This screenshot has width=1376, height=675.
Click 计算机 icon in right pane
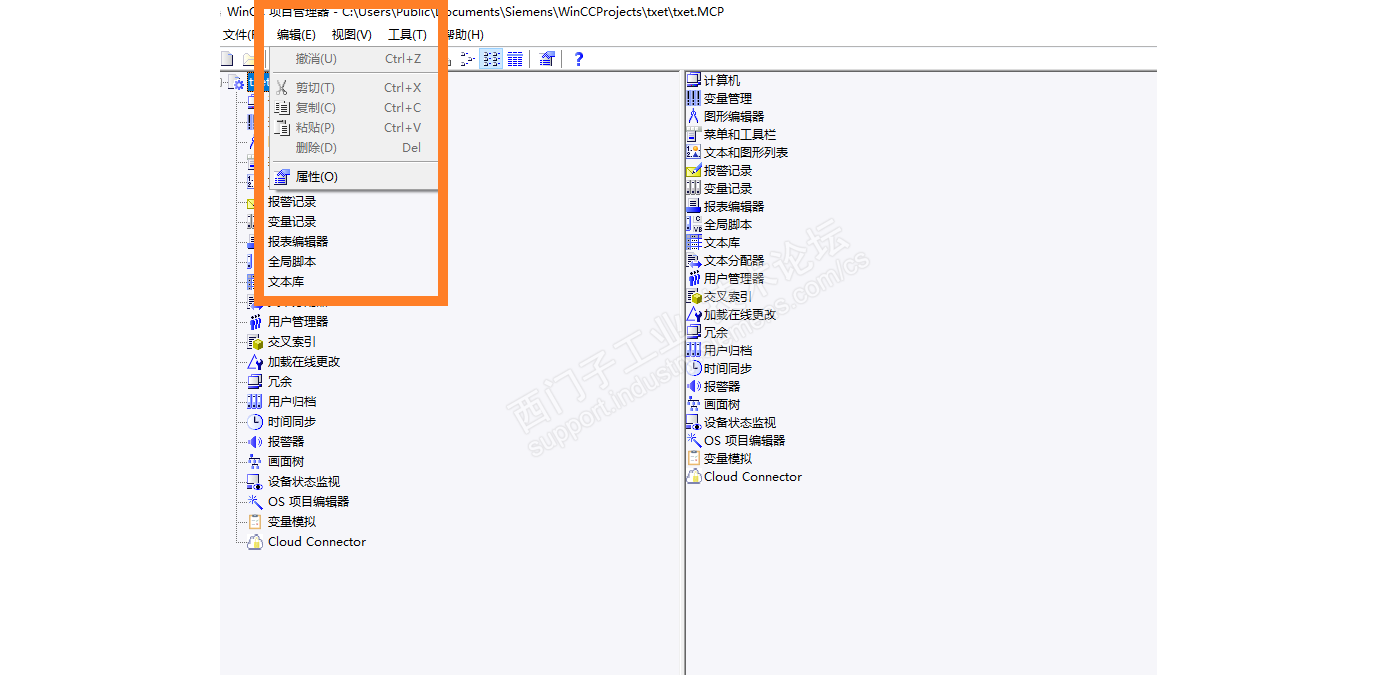pos(694,80)
